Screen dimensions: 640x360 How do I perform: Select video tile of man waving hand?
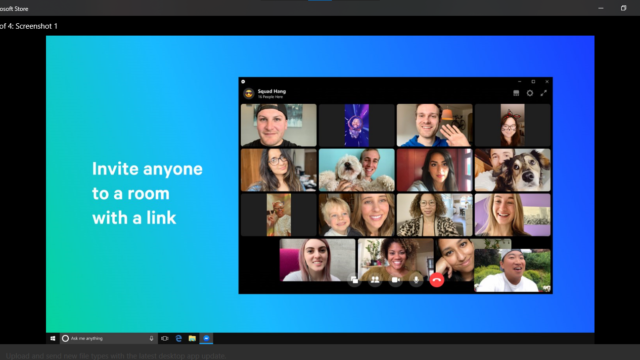(x=435, y=125)
